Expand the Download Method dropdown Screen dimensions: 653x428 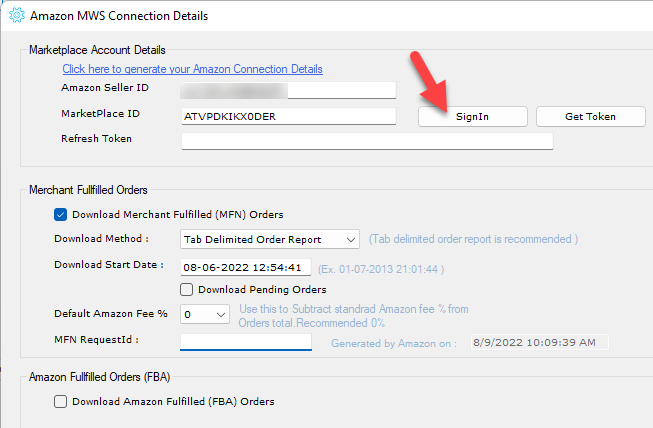(x=270, y=239)
